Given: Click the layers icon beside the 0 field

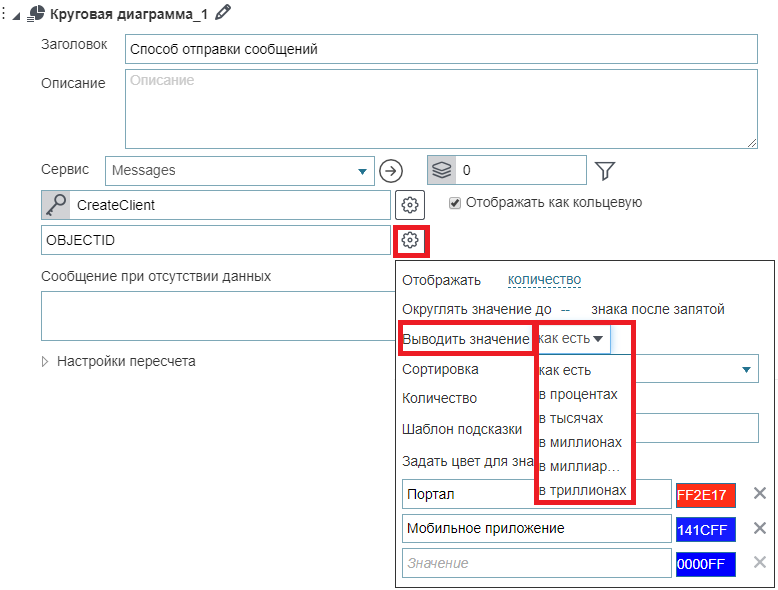Looking at the screenshot, I should coord(442,171).
